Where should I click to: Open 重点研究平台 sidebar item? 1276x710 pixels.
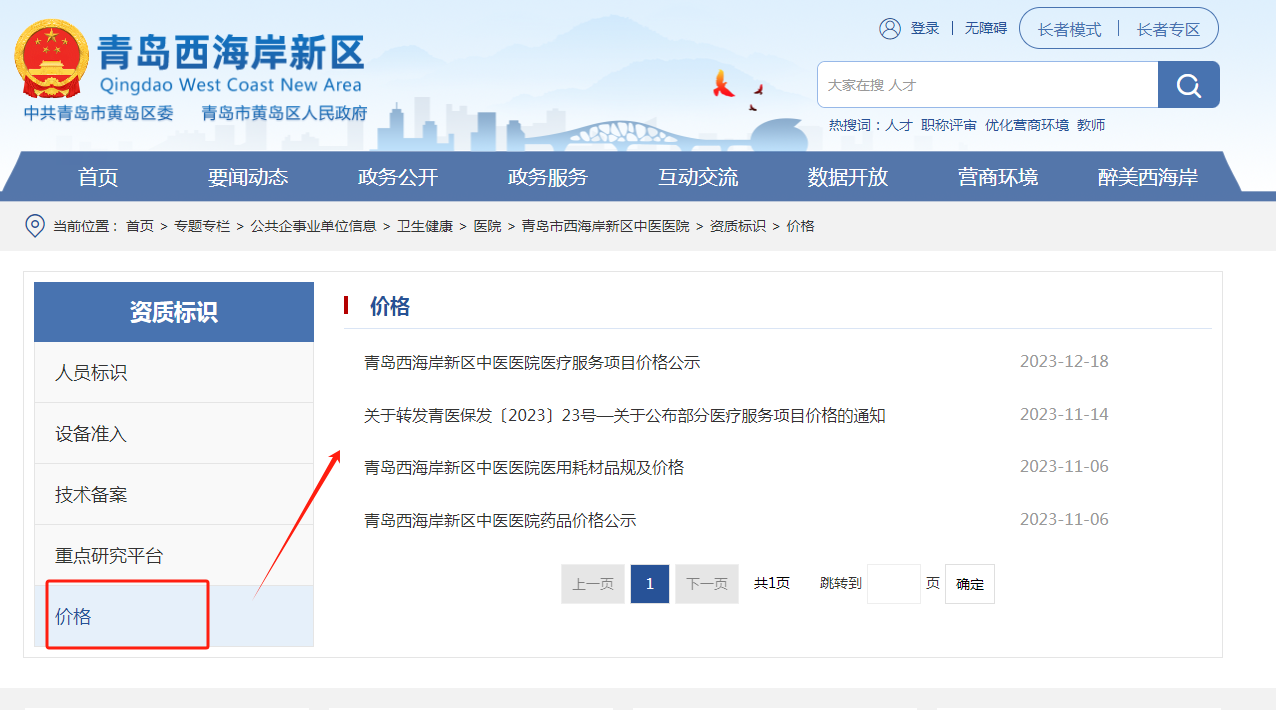pos(109,556)
